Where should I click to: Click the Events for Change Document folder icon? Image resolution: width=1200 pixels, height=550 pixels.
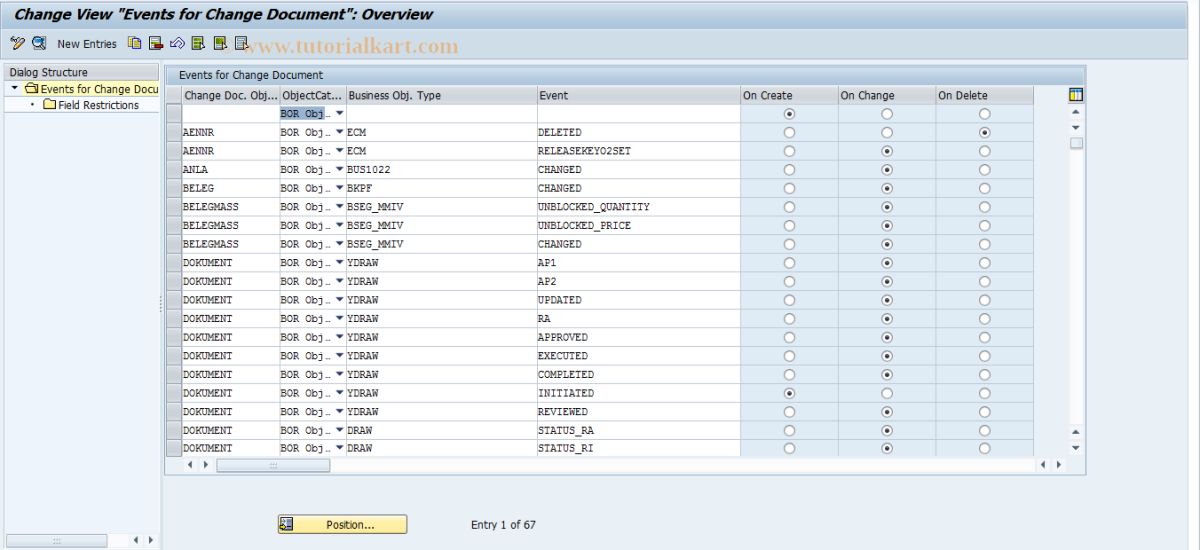pos(32,89)
